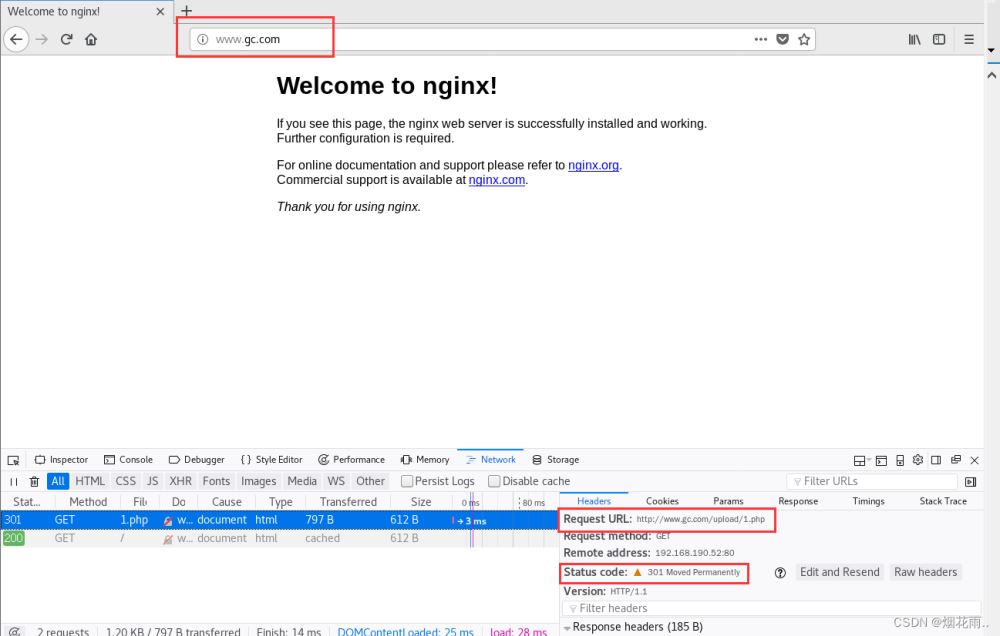This screenshot has height=636, width=1000.
Task: Filter requests by All
Action: [58, 481]
